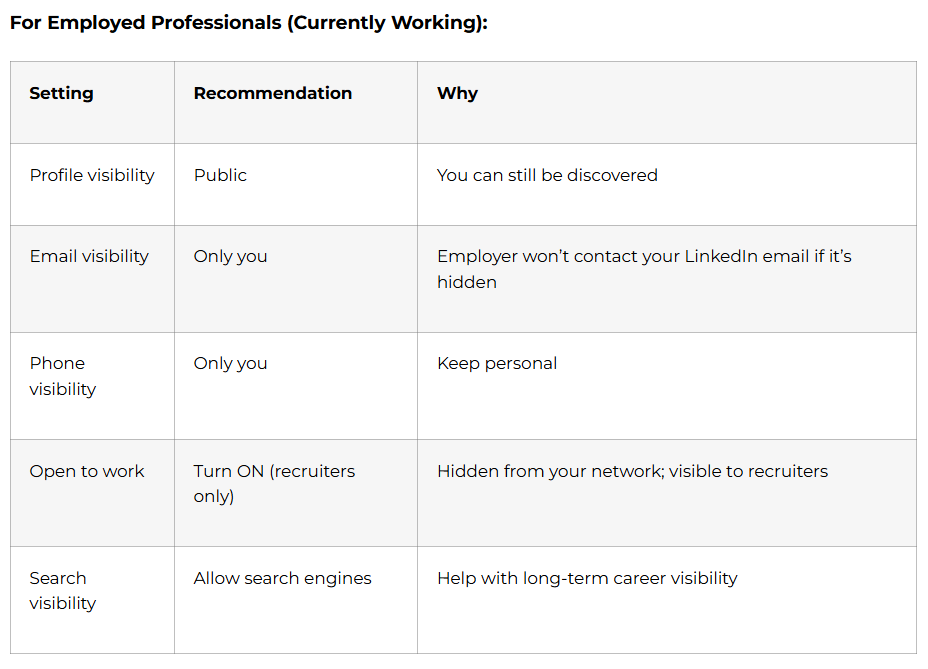The image size is (928, 669).
Task: Select the 'Search visibility' setting cell
Action: [62, 590]
